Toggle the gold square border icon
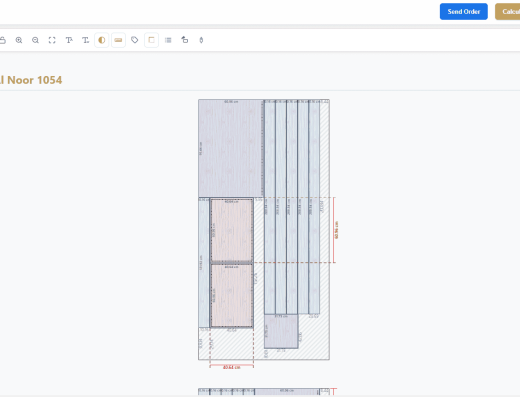520x397 pixels. 151,40
